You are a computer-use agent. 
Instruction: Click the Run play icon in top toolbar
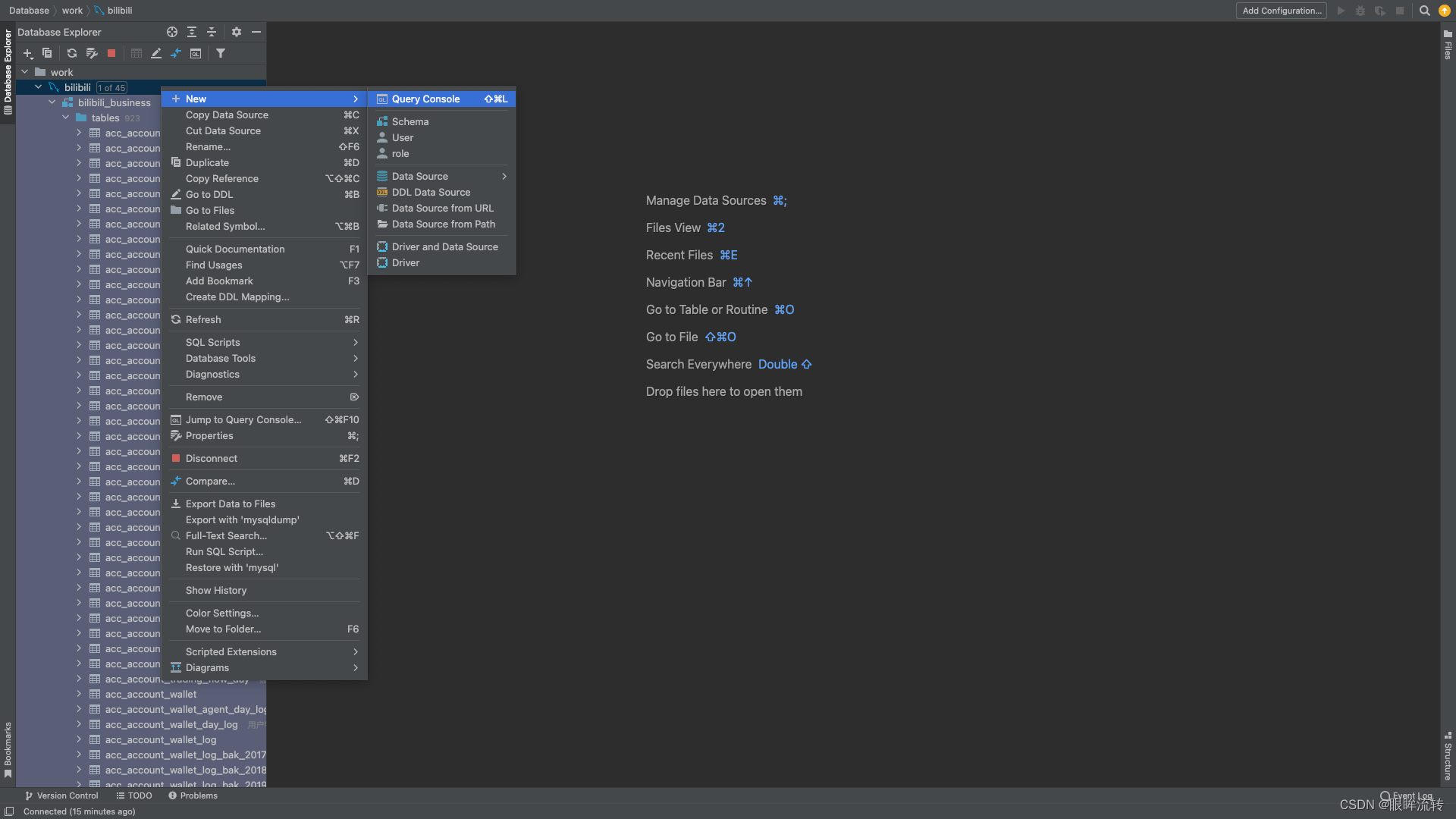1341,11
